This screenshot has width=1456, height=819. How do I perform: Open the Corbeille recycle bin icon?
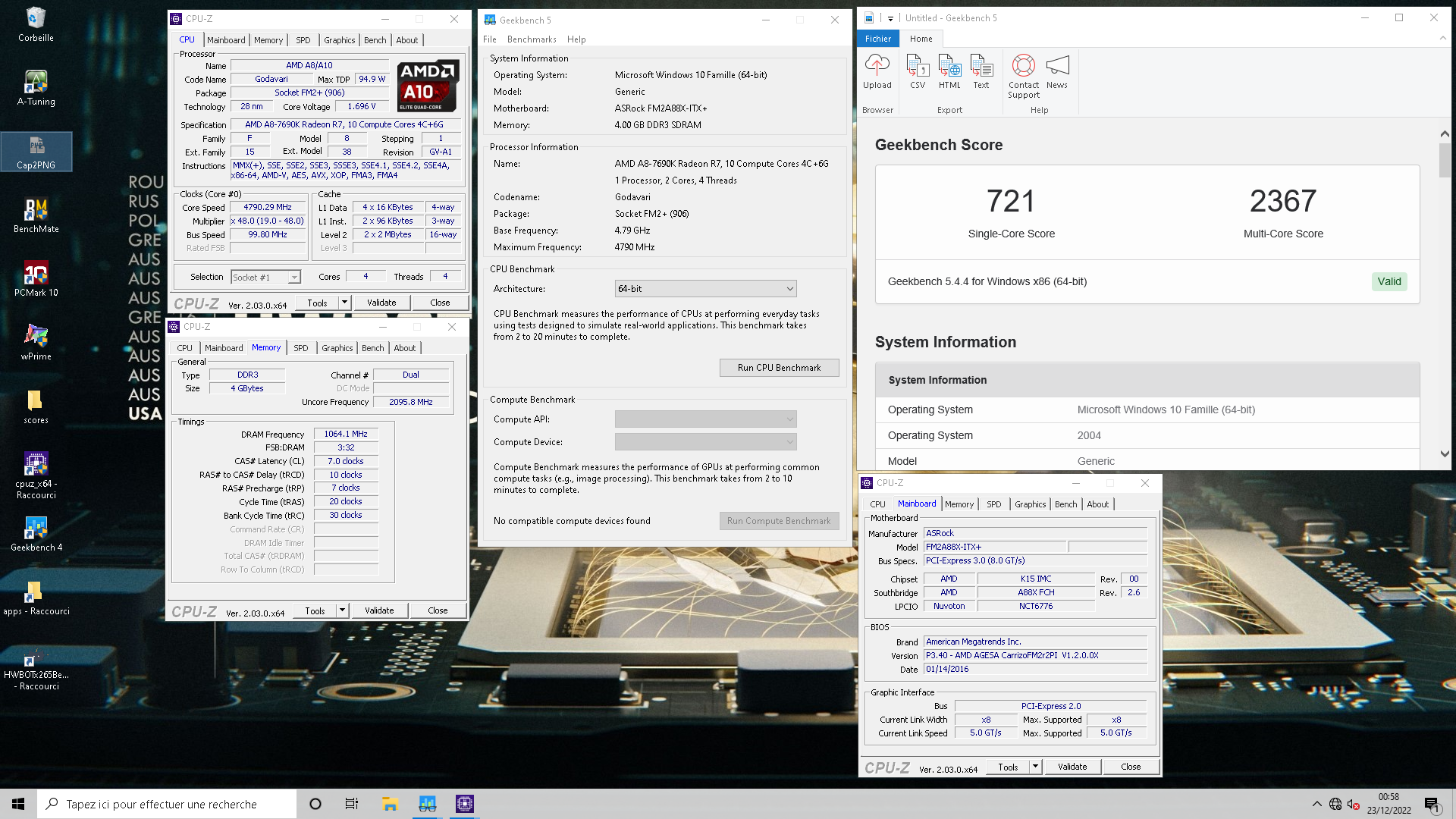click(x=36, y=24)
